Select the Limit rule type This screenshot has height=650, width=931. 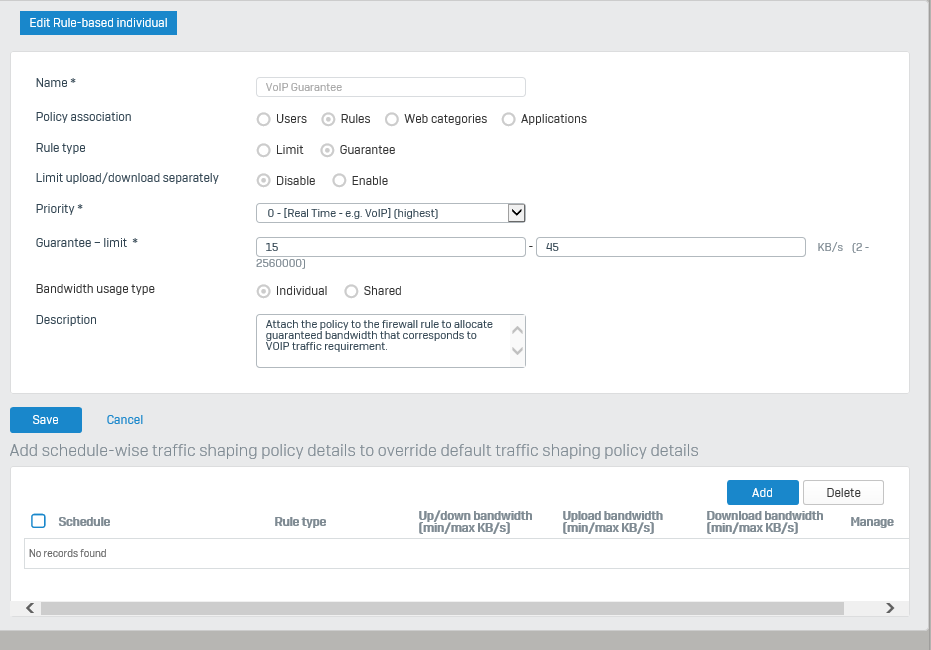(263, 150)
